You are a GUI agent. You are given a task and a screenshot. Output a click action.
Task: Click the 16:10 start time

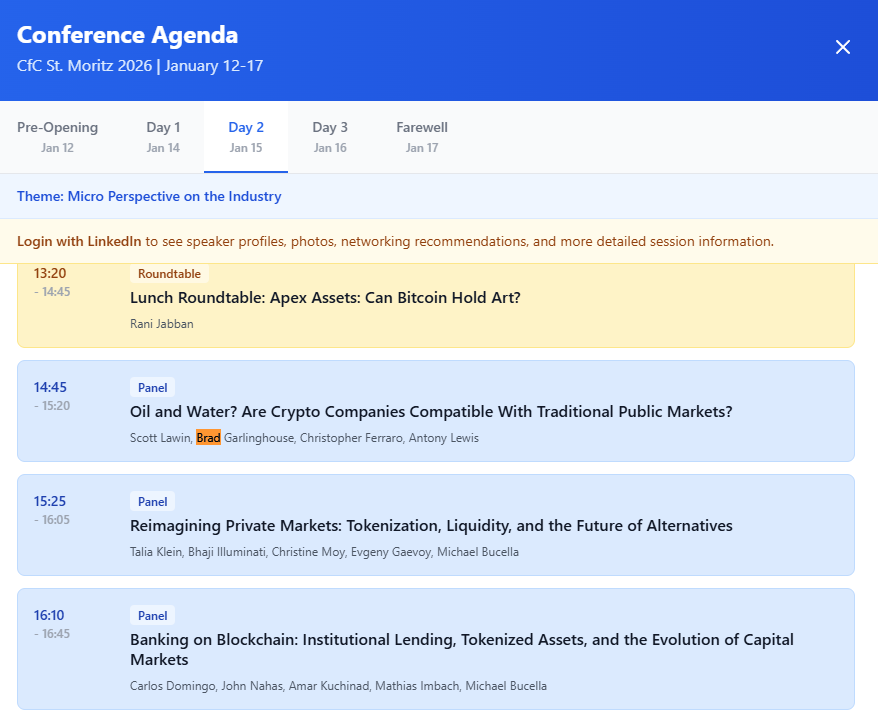click(x=49, y=615)
